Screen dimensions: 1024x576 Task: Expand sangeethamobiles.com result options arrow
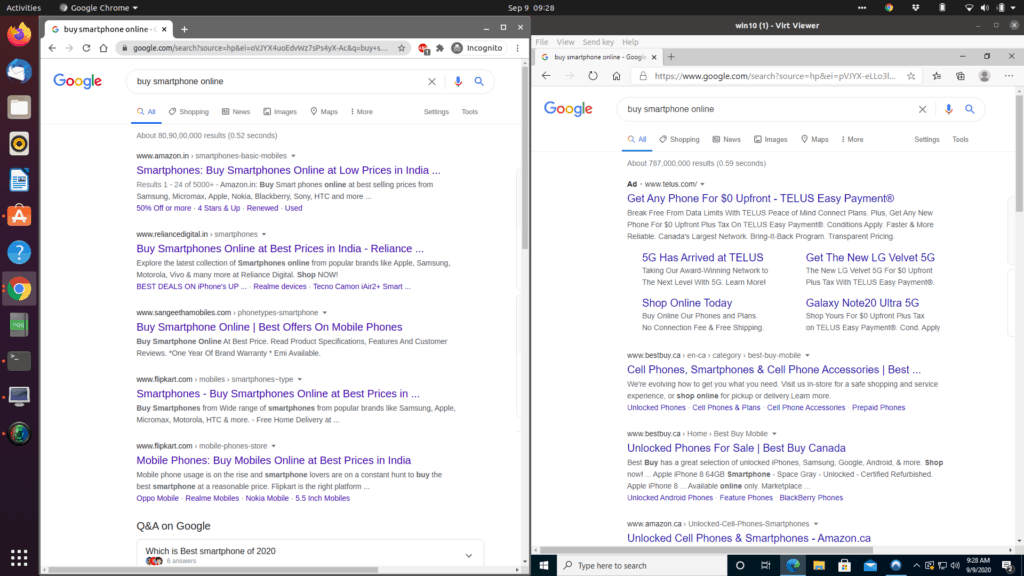[325, 313]
